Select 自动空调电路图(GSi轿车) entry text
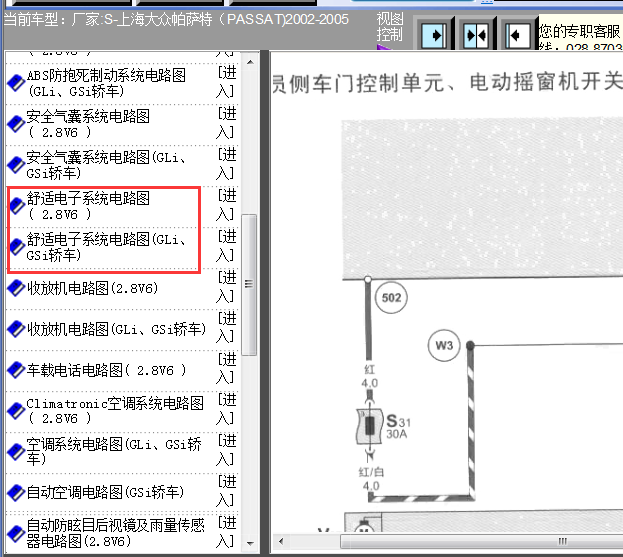This screenshot has width=623, height=557. click(x=105, y=493)
